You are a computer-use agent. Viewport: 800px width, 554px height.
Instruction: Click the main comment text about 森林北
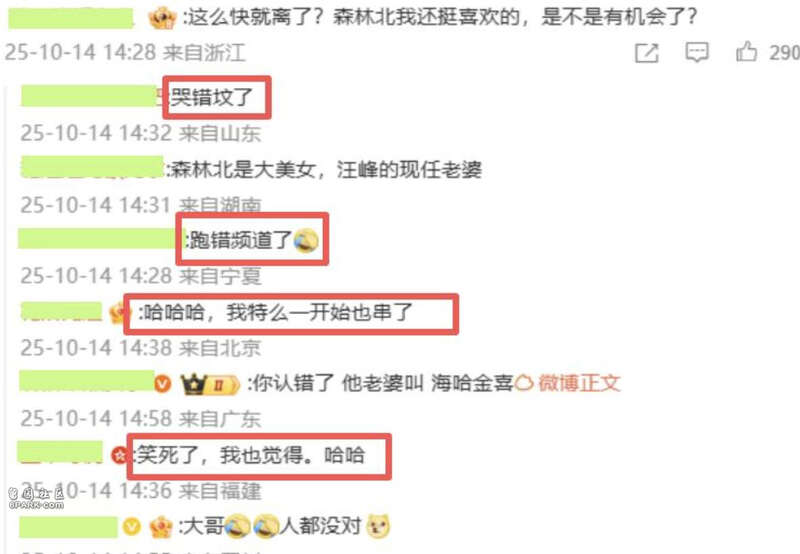[442, 18]
